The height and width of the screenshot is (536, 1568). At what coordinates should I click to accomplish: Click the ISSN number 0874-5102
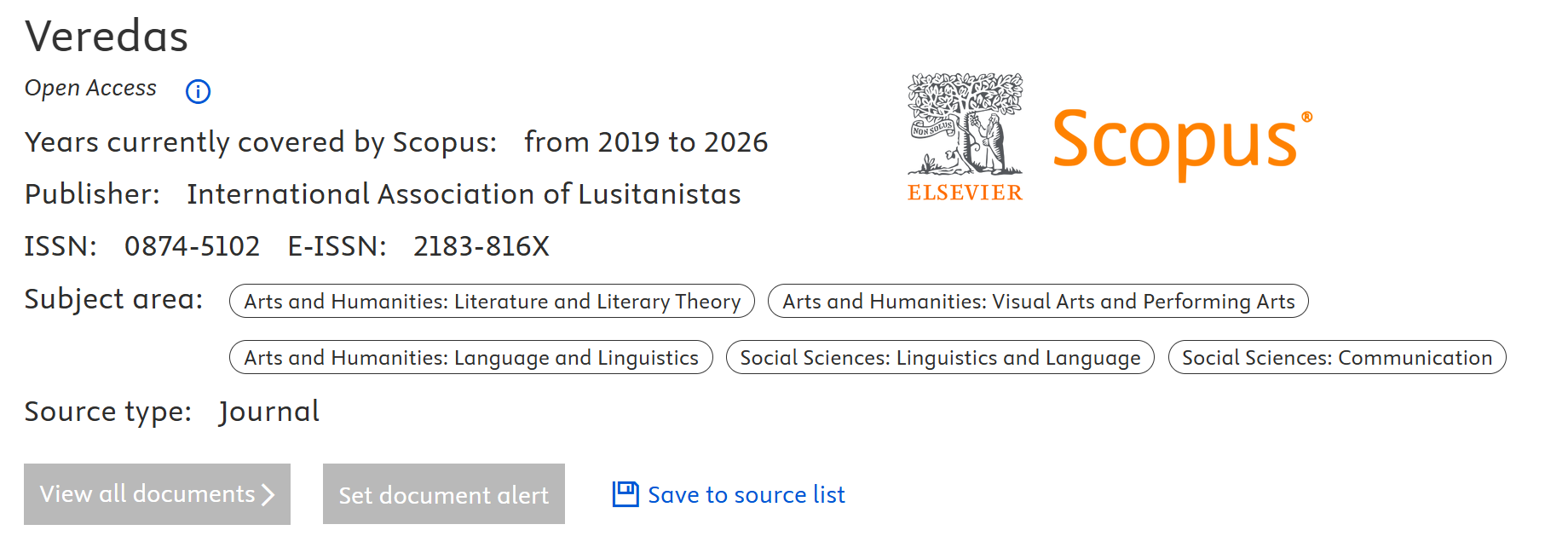[x=193, y=246]
